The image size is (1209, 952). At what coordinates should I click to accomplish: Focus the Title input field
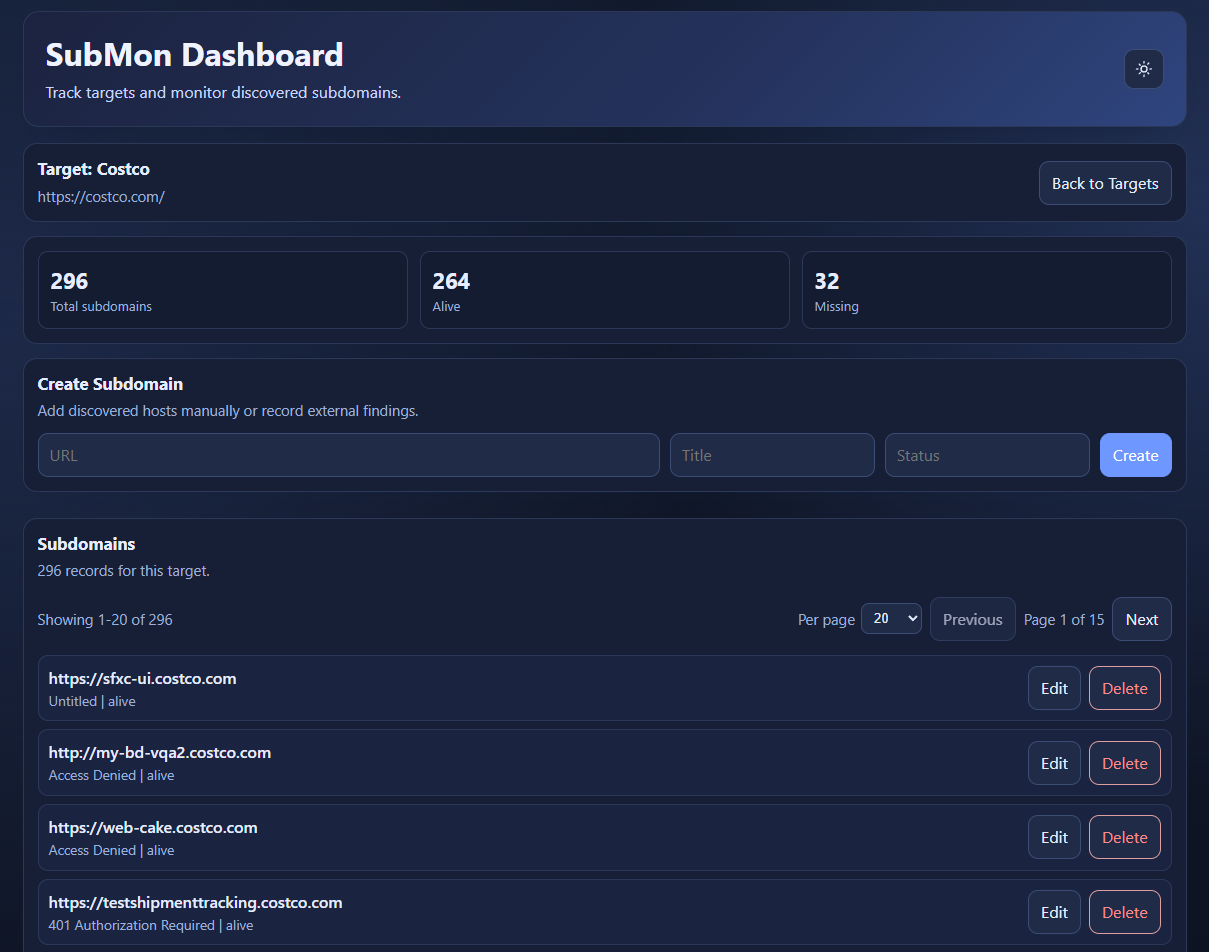click(772, 455)
